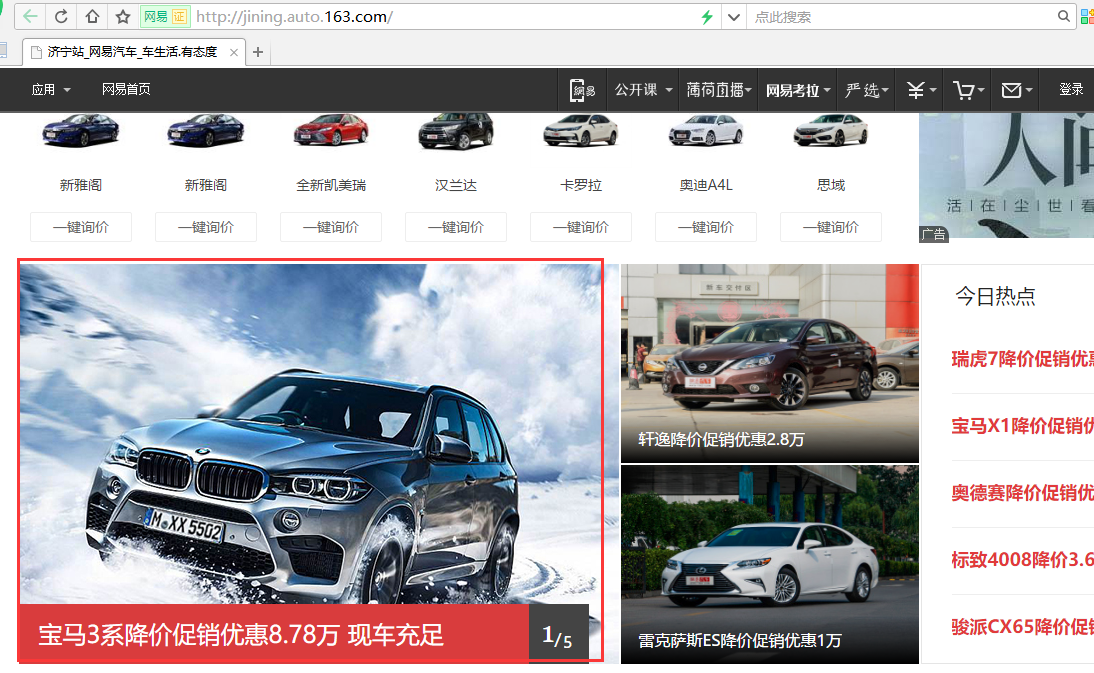Click the magnifier search icon
Screen dimensions: 1094x673
[x=1063, y=16]
